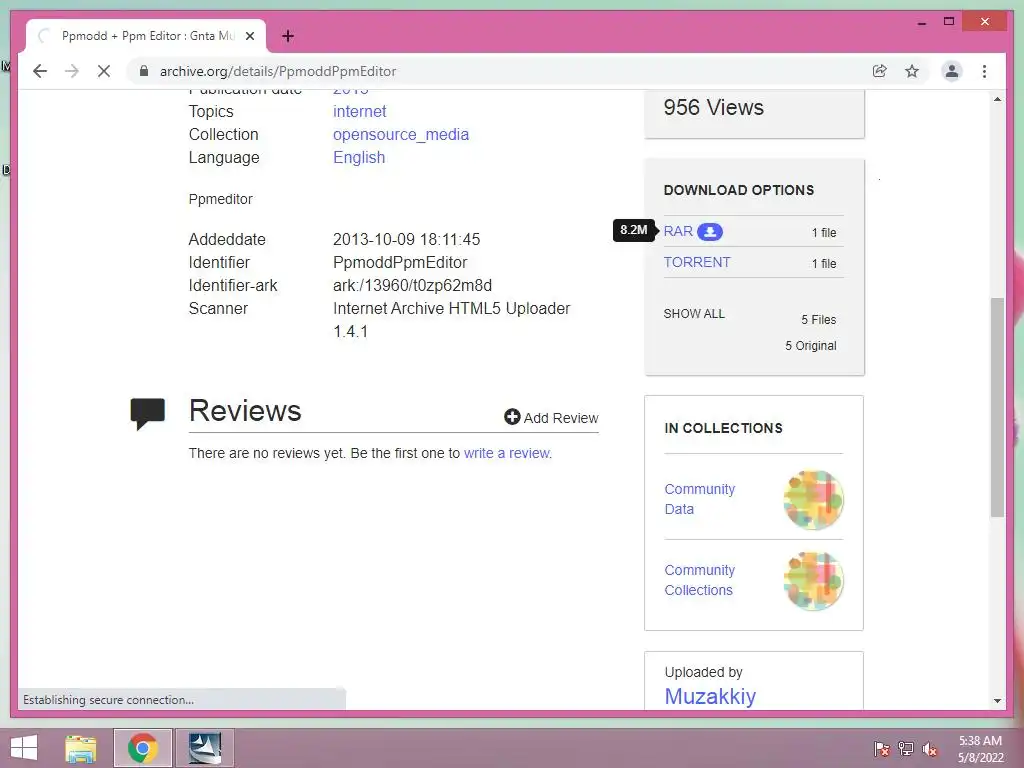1024x768 pixels.
Task: Open Chrome's three-dot menu
Action: pos(984,71)
